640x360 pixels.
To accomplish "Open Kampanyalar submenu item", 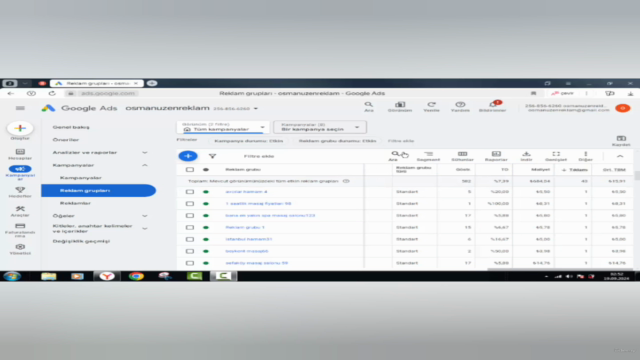I will click(81, 178).
